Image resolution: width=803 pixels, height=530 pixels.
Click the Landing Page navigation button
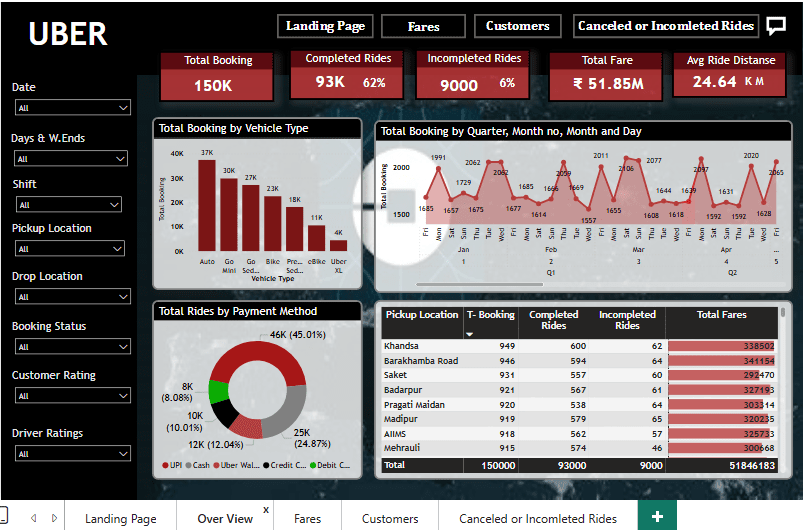click(x=325, y=26)
